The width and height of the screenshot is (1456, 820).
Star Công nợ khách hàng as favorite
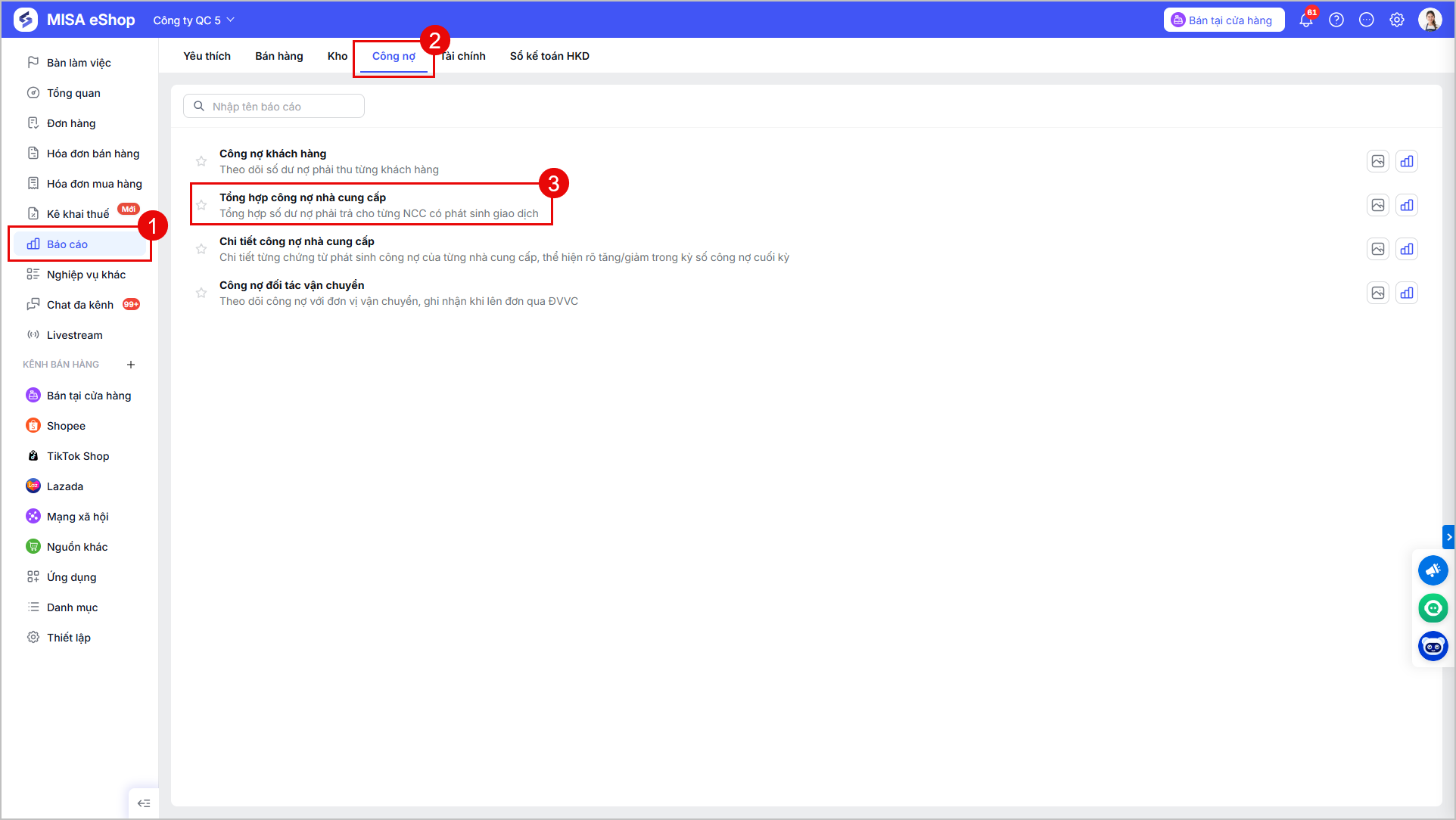coord(201,161)
